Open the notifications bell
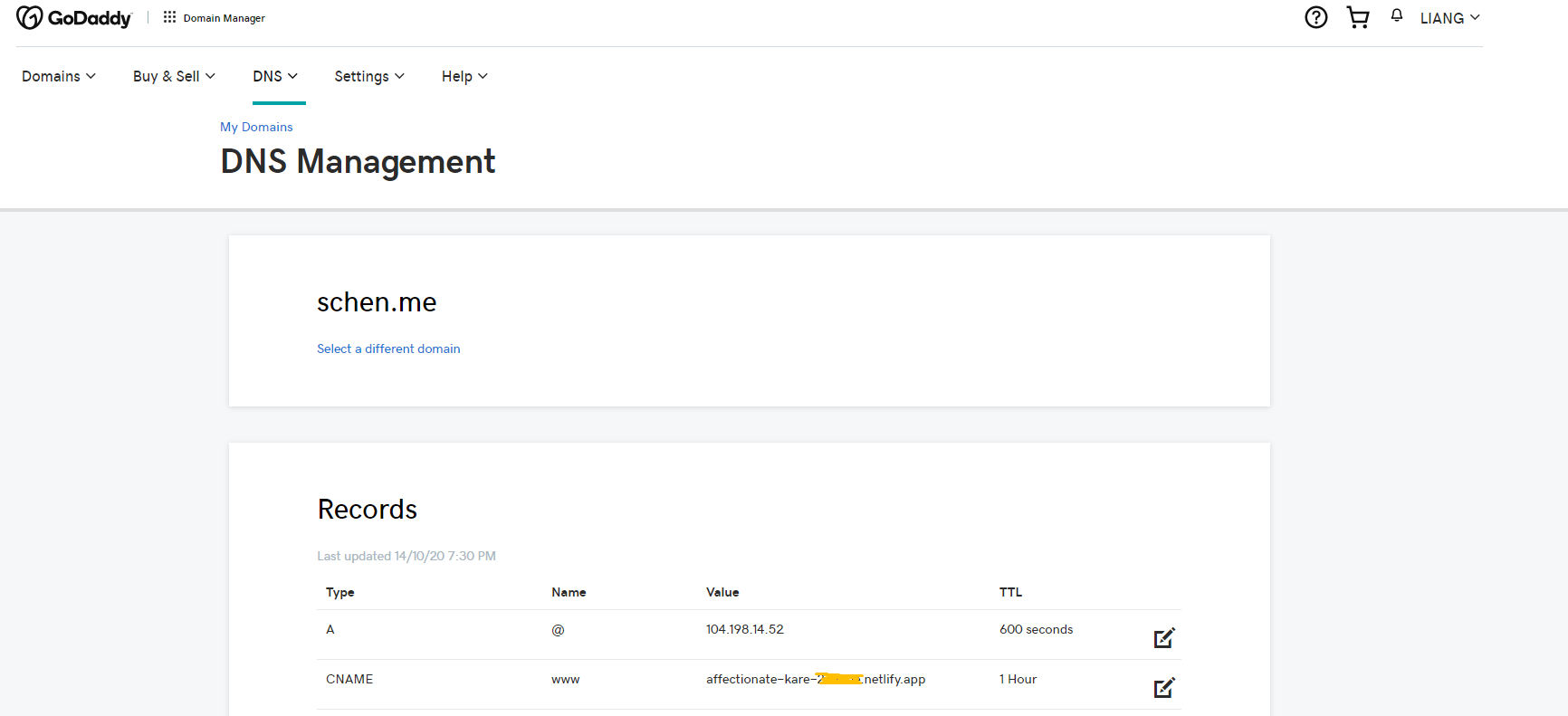The width and height of the screenshot is (1568, 716). point(1397,15)
